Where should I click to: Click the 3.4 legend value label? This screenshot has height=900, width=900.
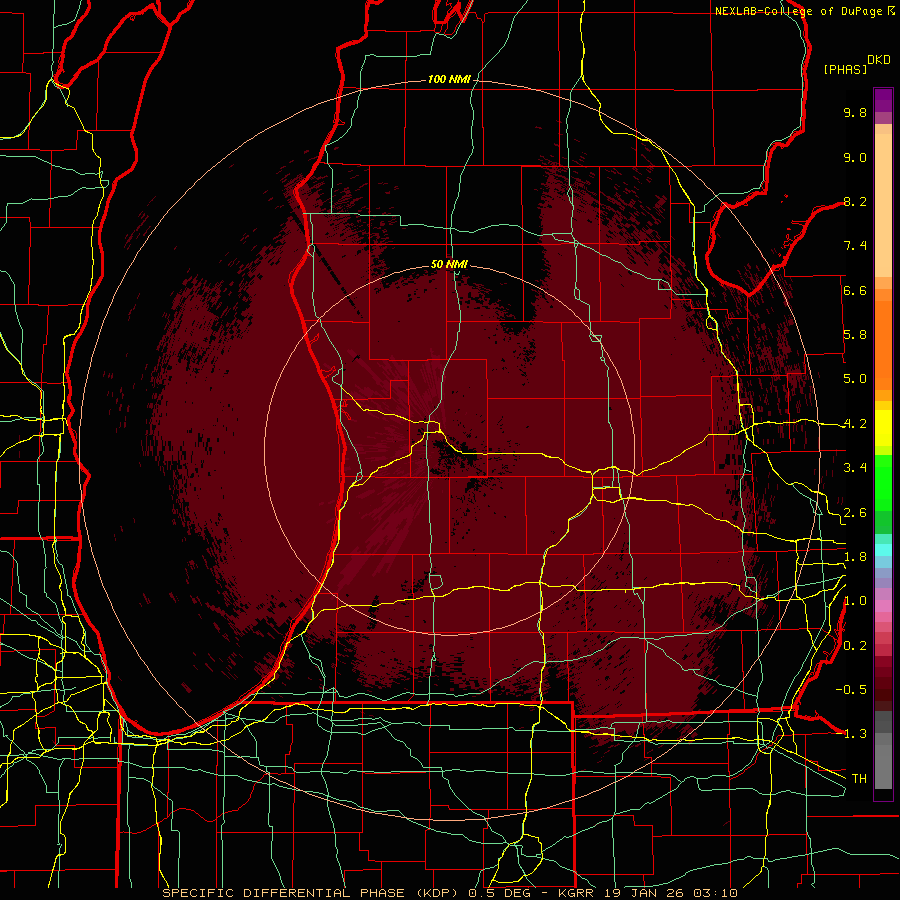[855, 468]
